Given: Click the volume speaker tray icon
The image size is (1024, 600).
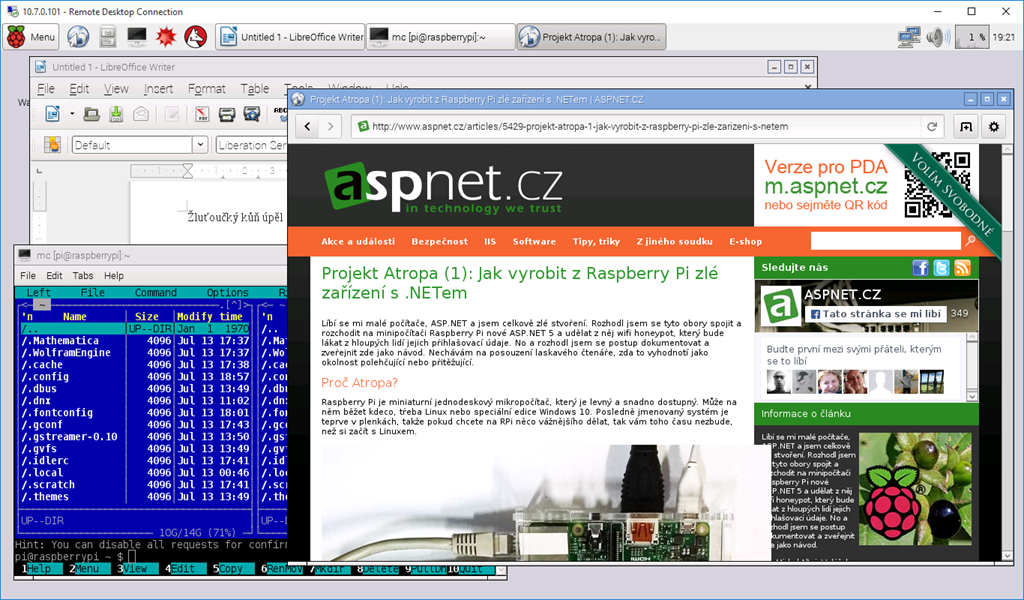Looking at the screenshot, I should (936, 37).
